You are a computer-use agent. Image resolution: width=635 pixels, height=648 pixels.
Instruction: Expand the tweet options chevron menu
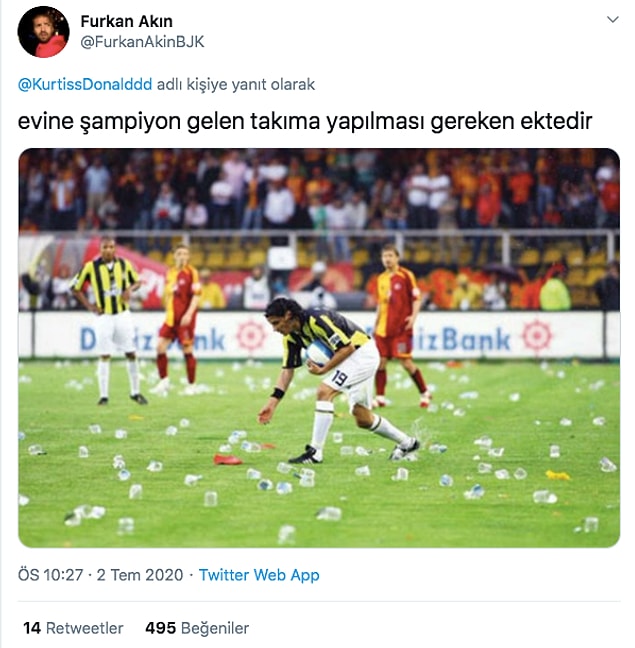click(x=612, y=19)
